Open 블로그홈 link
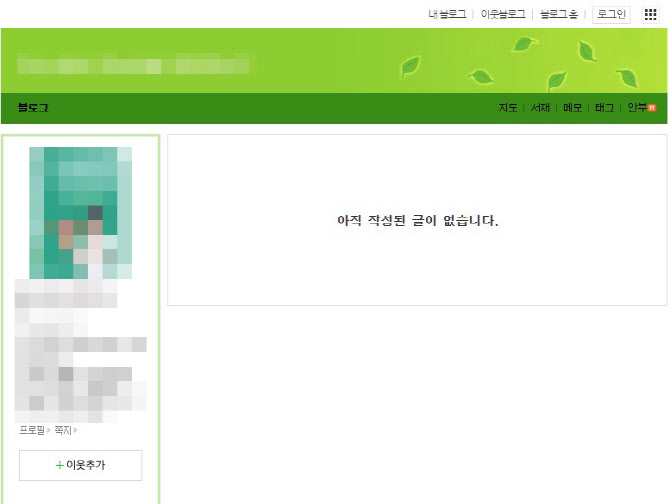Screen dimensions: 670x504 pyautogui.click(x=559, y=15)
